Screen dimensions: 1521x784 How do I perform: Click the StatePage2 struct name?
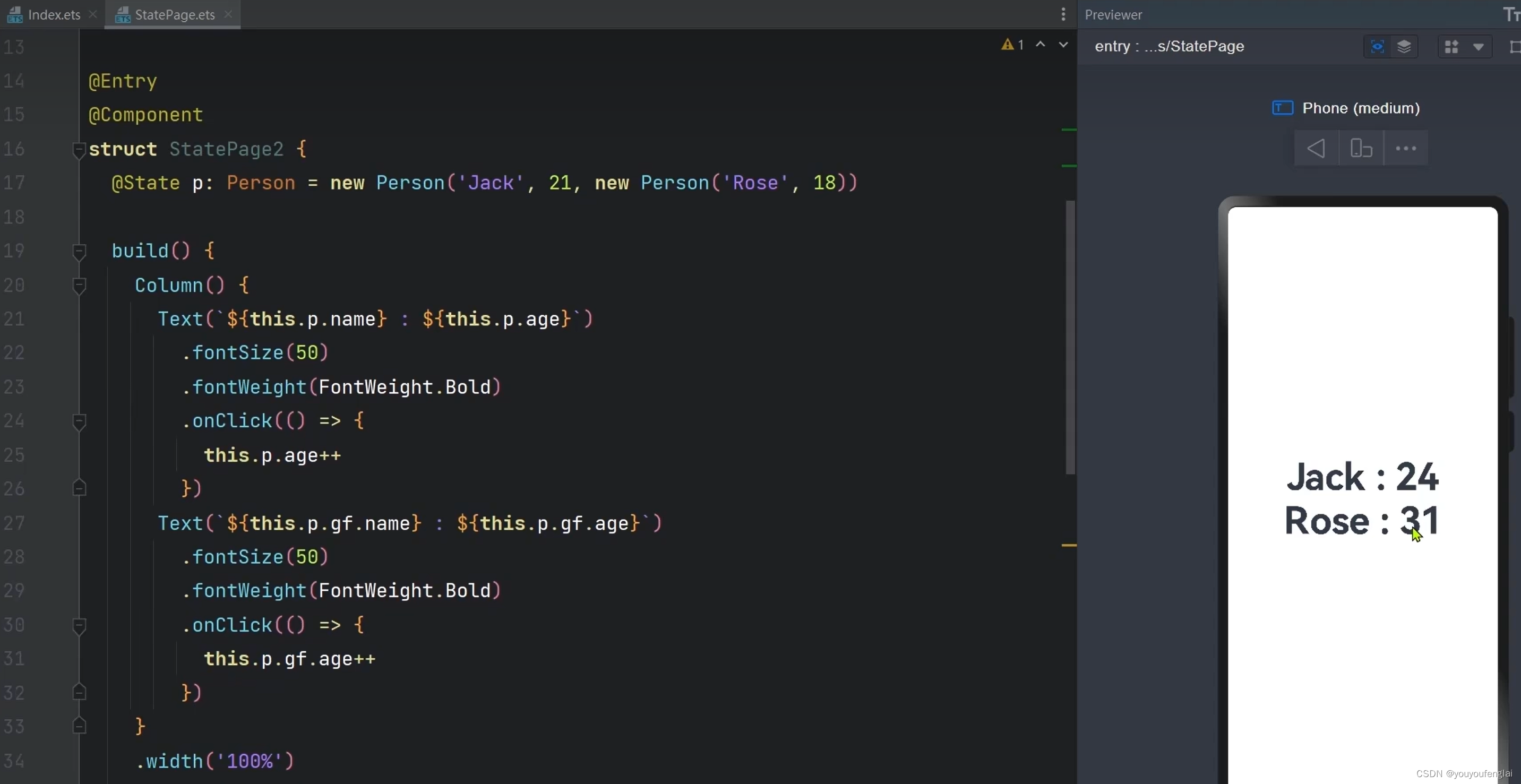coord(227,149)
